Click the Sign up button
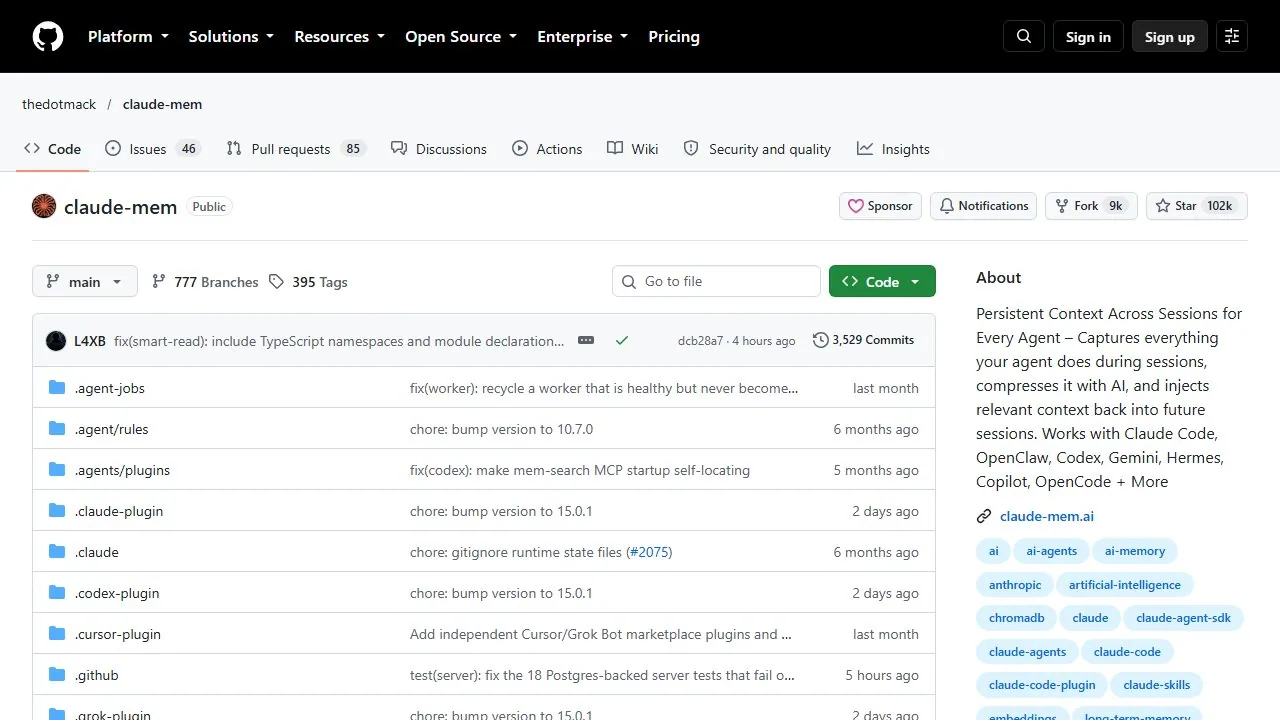 pyautogui.click(x=1170, y=36)
